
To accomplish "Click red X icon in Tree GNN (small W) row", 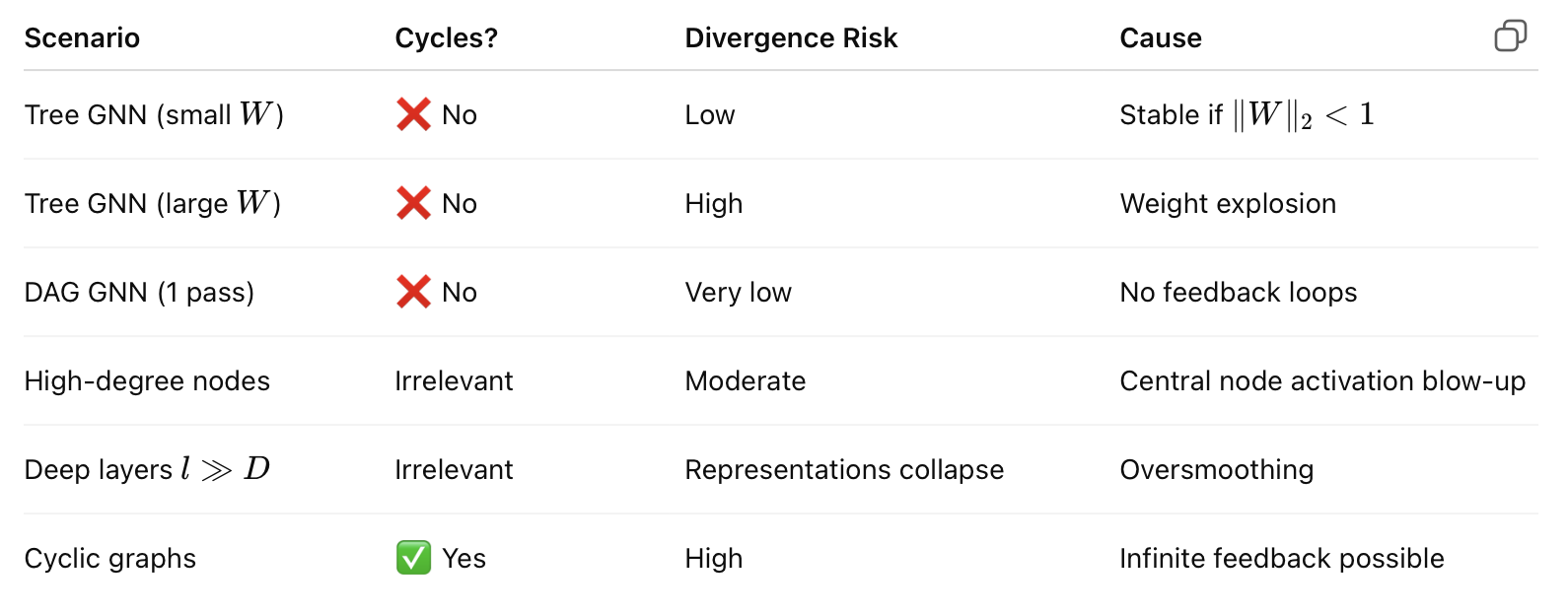I will [413, 114].
